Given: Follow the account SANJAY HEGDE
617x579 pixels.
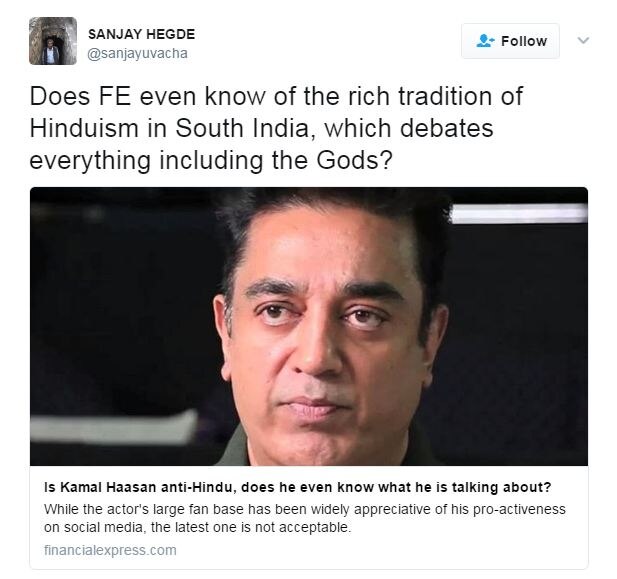Looking at the screenshot, I should (510, 41).
